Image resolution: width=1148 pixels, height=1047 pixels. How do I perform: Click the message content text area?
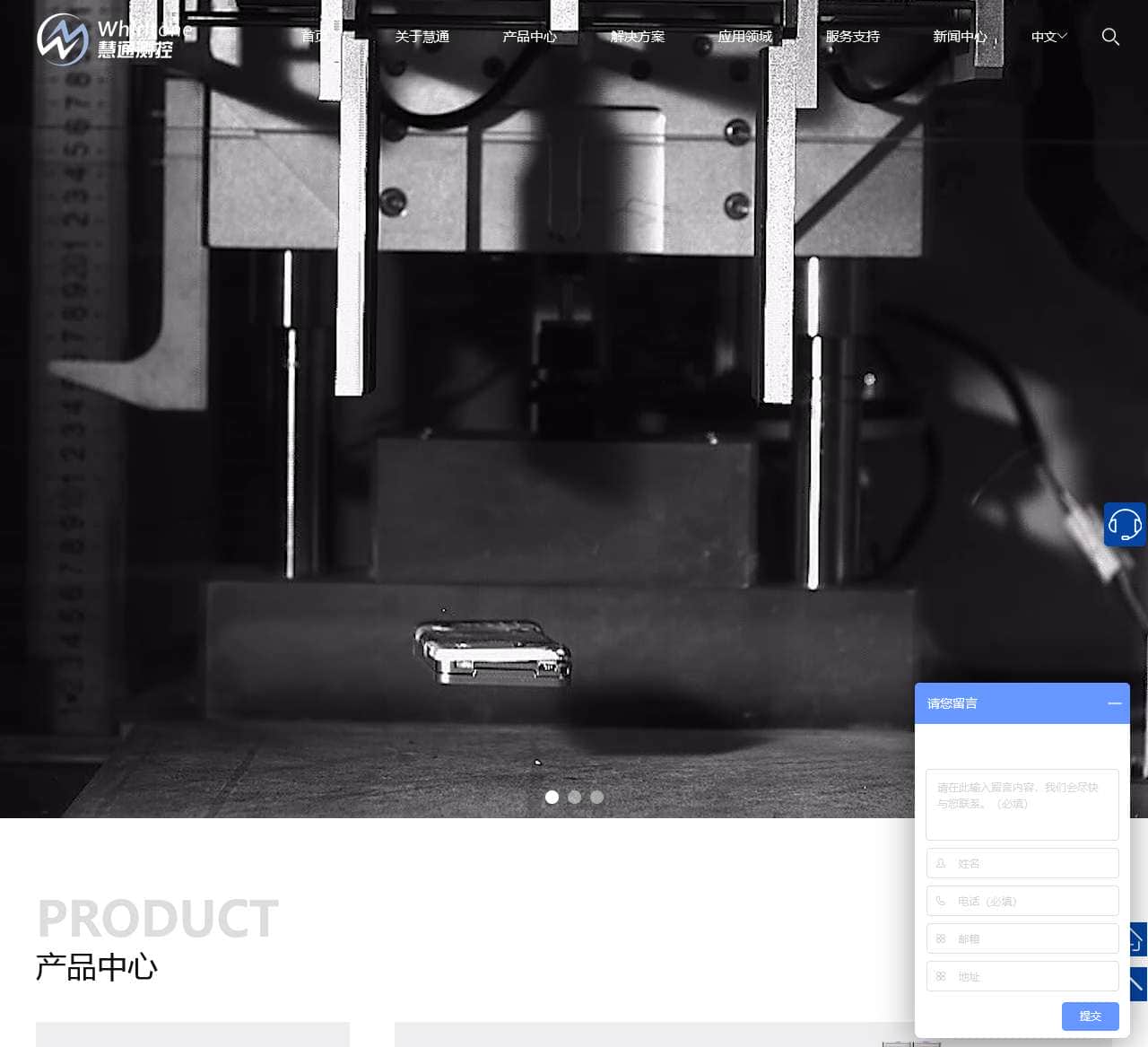tap(1022, 804)
